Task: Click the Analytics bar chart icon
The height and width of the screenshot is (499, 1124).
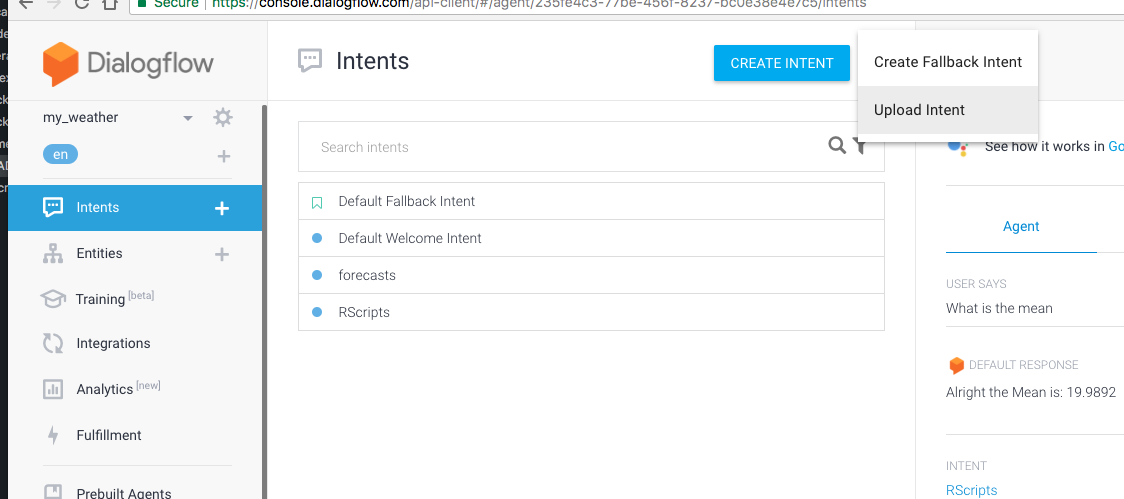Action: tap(53, 389)
